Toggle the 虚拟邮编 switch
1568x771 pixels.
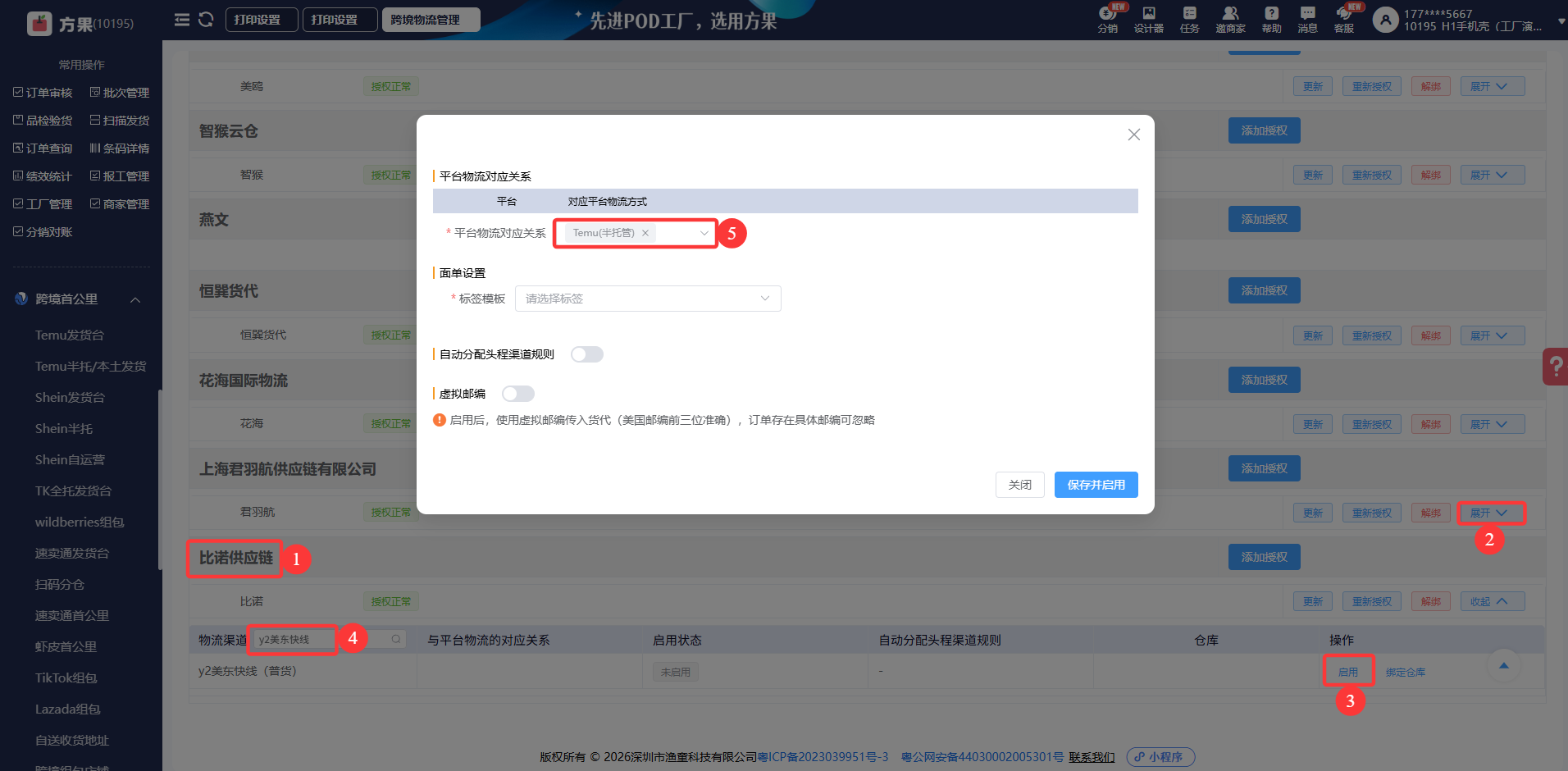coord(518,394)
